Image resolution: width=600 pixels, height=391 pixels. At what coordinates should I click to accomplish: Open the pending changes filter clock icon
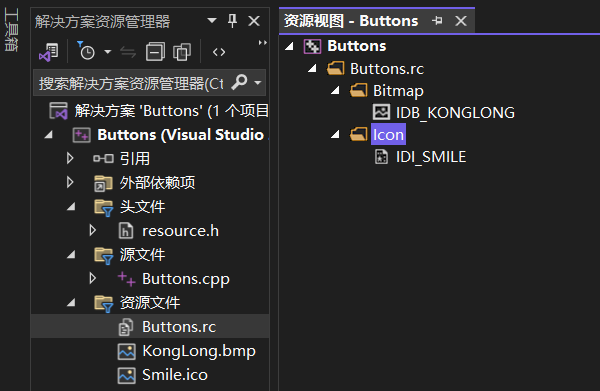point(86,51)
